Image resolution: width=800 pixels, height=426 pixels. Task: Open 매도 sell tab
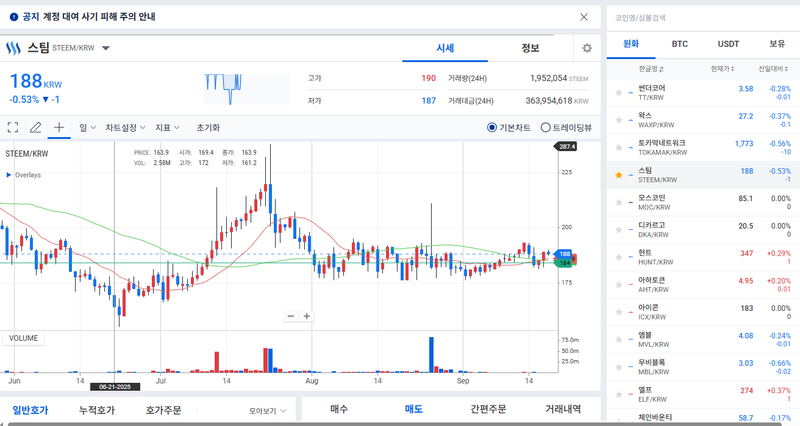(414, 409)
